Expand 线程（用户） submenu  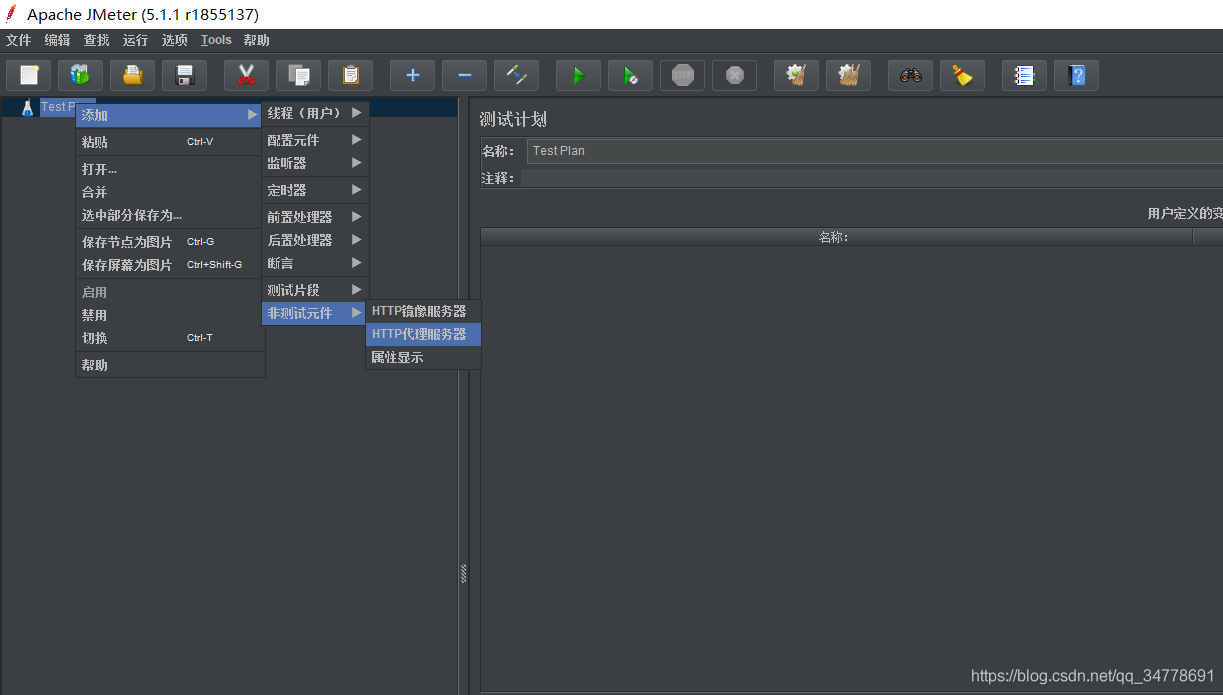pos(316,113)
